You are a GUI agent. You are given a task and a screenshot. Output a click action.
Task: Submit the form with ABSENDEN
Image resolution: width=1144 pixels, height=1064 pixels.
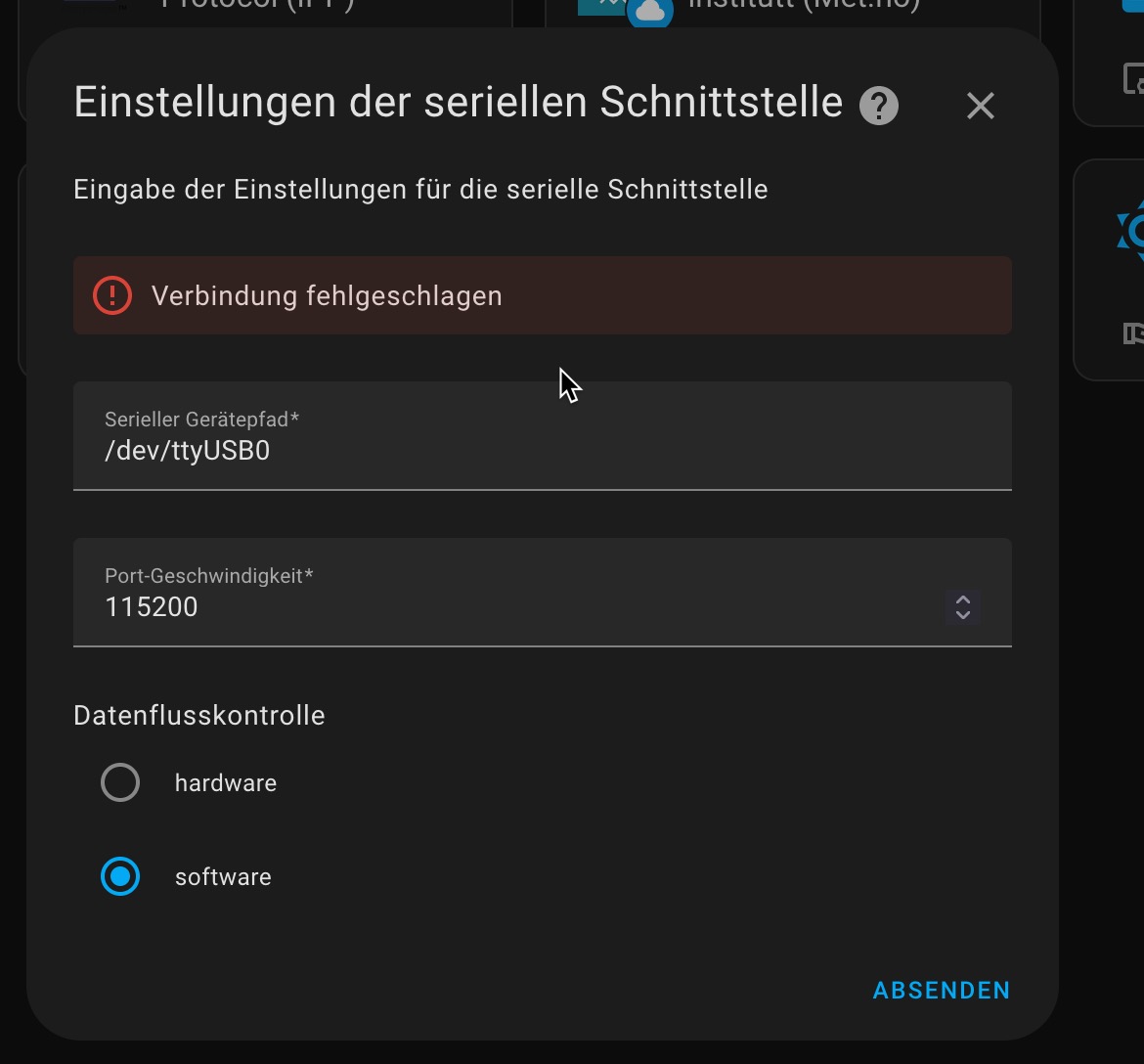tap(940, 990)
